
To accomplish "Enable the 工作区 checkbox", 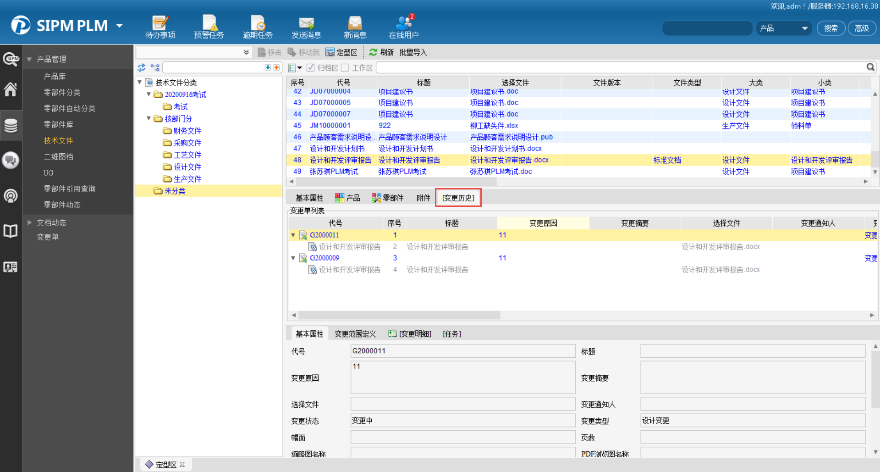I will (346, 67).
